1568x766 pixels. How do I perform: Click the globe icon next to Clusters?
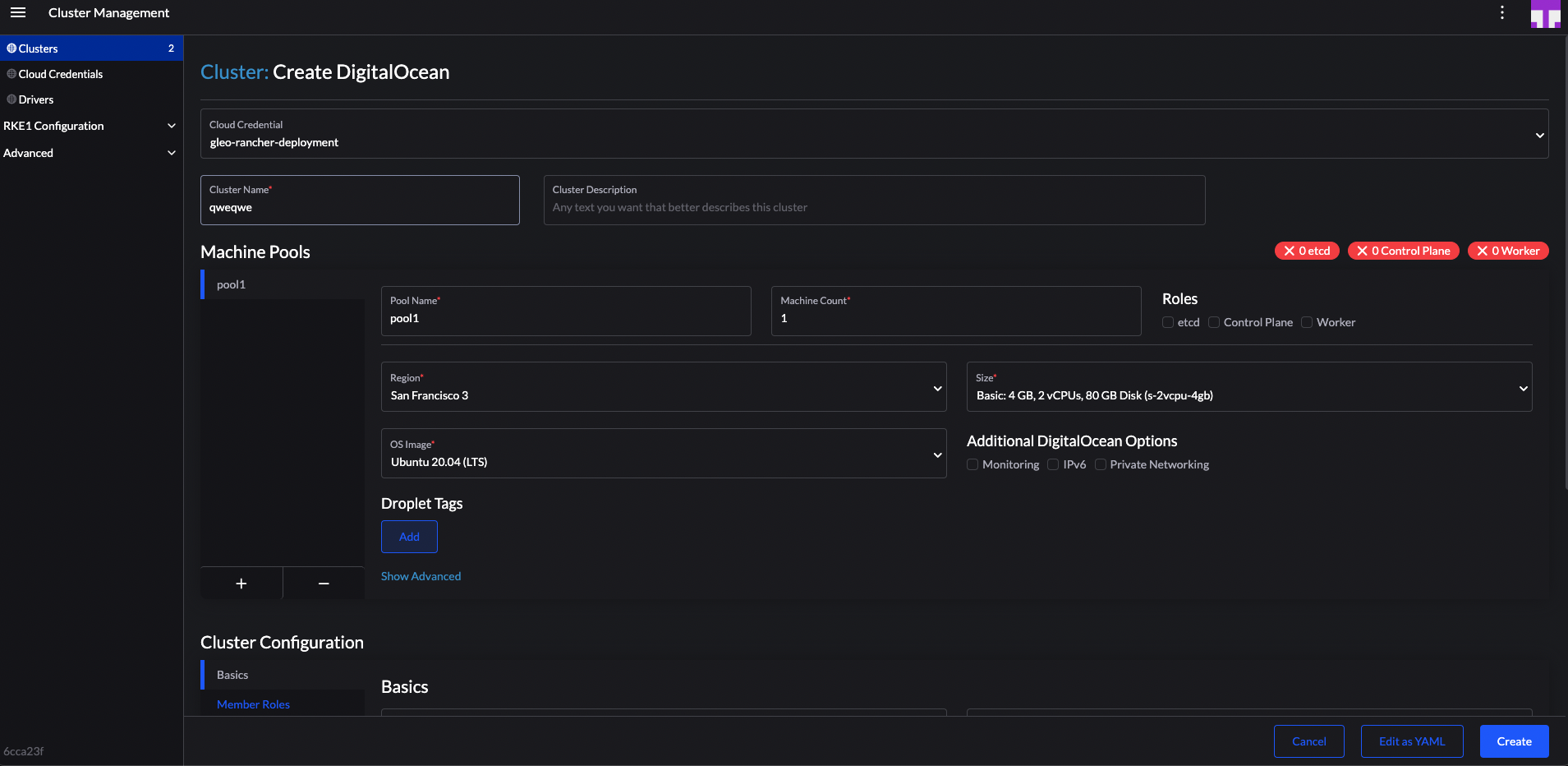[x=11, y=47]
